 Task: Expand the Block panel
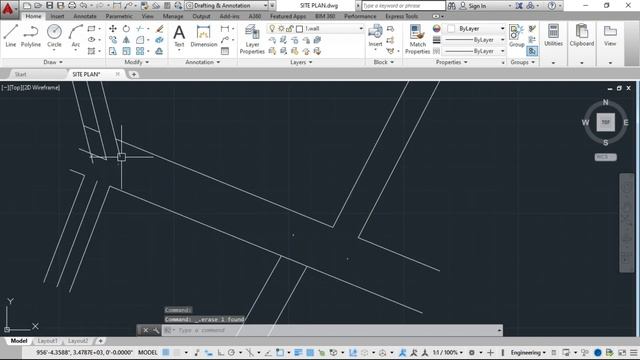[384, 62]
